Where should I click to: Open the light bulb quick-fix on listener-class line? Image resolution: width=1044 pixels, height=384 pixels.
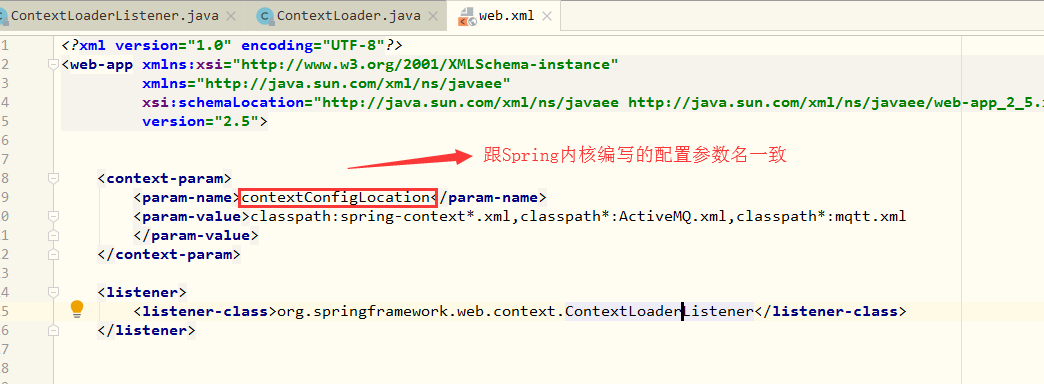pyautogui.click(x=77, y=308)
